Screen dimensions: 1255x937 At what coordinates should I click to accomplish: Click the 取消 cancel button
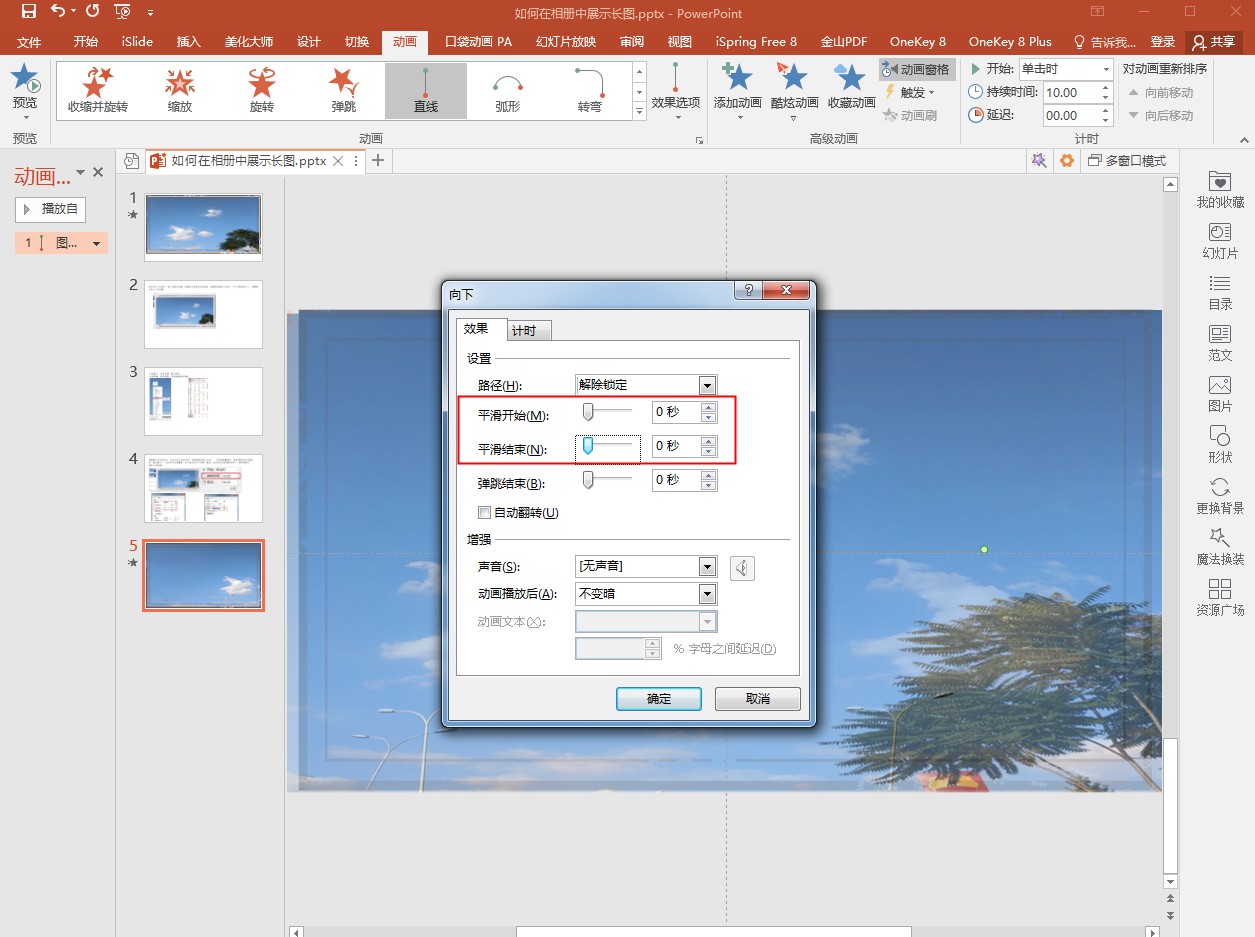[x=758, y=699]
